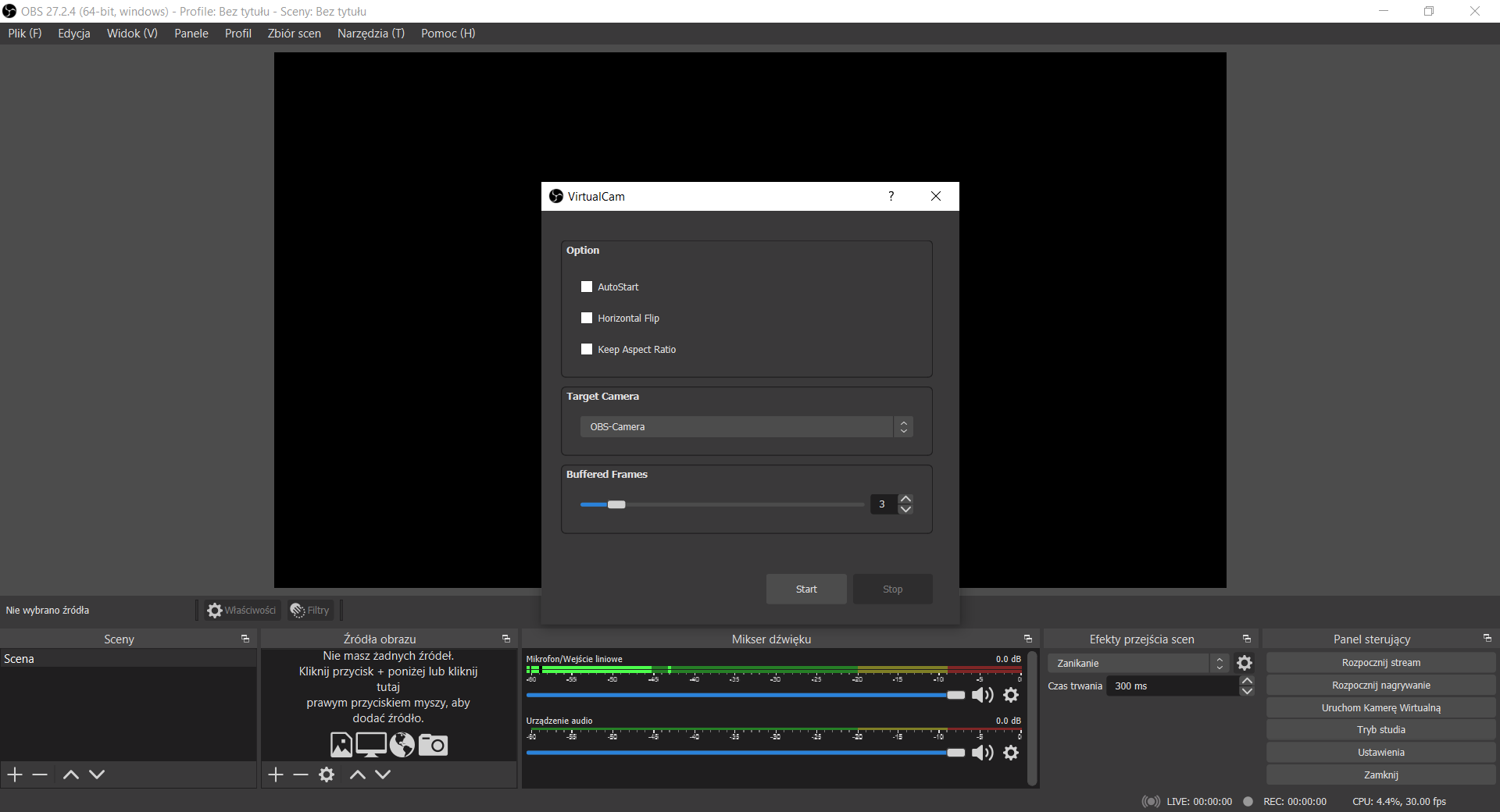Open the Widok (V) menu

coord(132,34)
